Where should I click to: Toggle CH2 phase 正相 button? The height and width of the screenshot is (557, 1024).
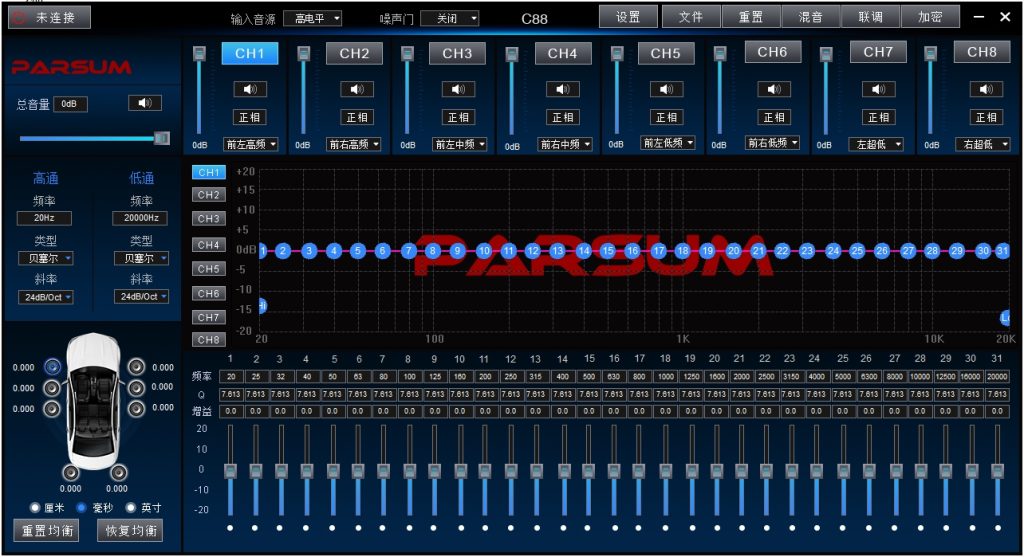(357, 117)
